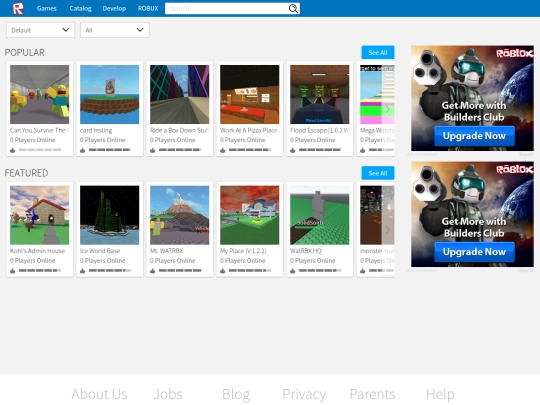
Task: Open Flood Escape game thumbnail
Action: [320, 94]
